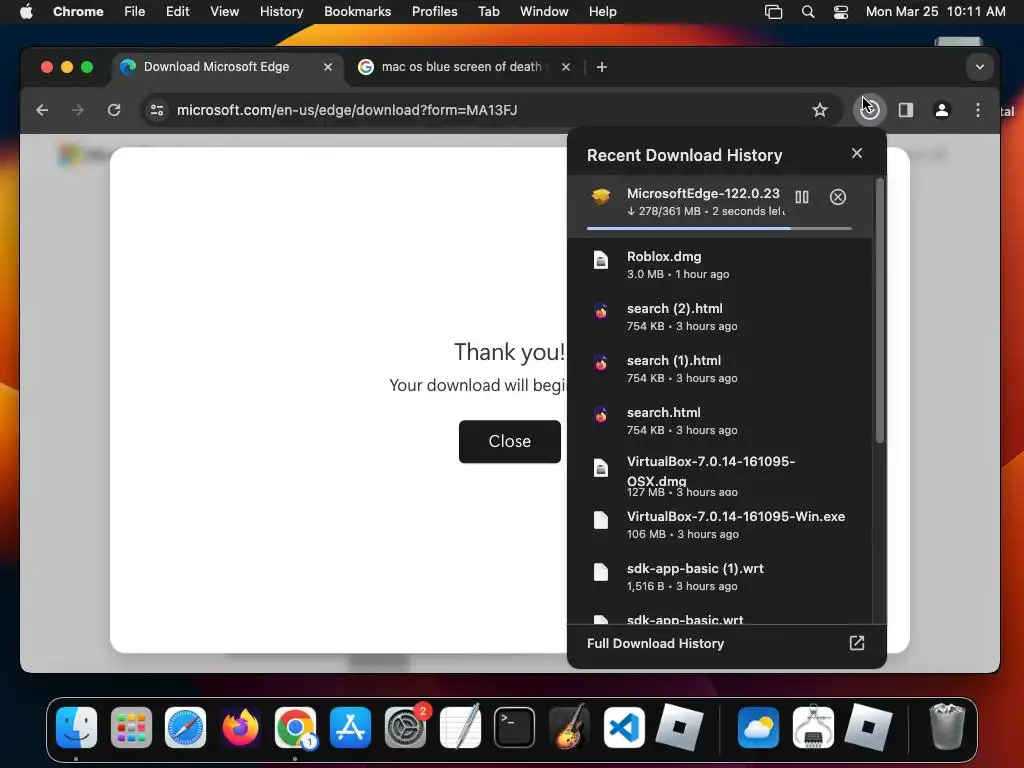Open the Profiles menu

click(x=434, y=11)
